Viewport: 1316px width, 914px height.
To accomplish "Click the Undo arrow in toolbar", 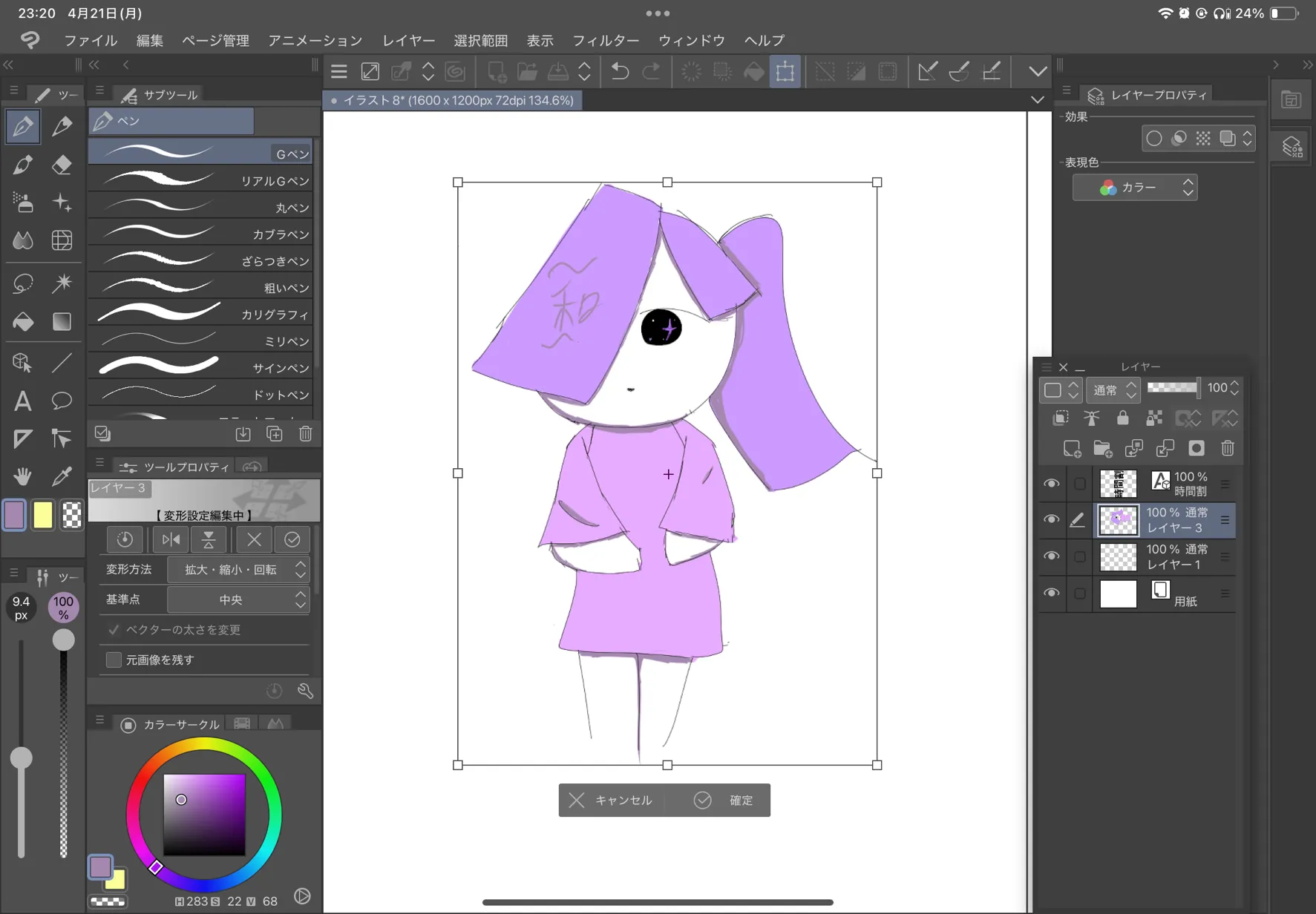I will [x=620, y=71].
